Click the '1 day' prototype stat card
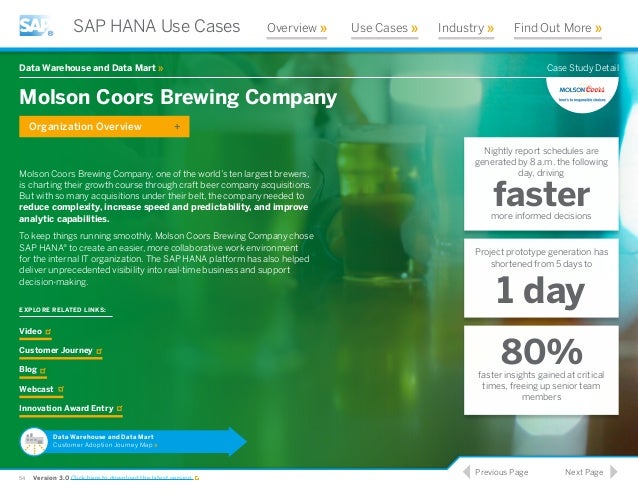This screenshot has height=493, width=638. (541, 278)
